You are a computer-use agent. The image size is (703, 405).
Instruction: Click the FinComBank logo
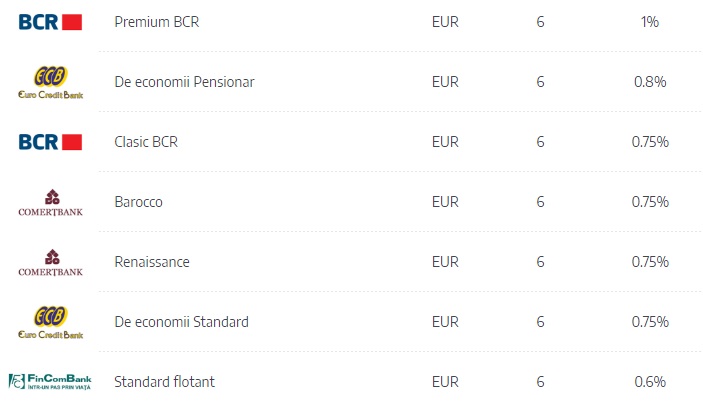tap(50, 382)
